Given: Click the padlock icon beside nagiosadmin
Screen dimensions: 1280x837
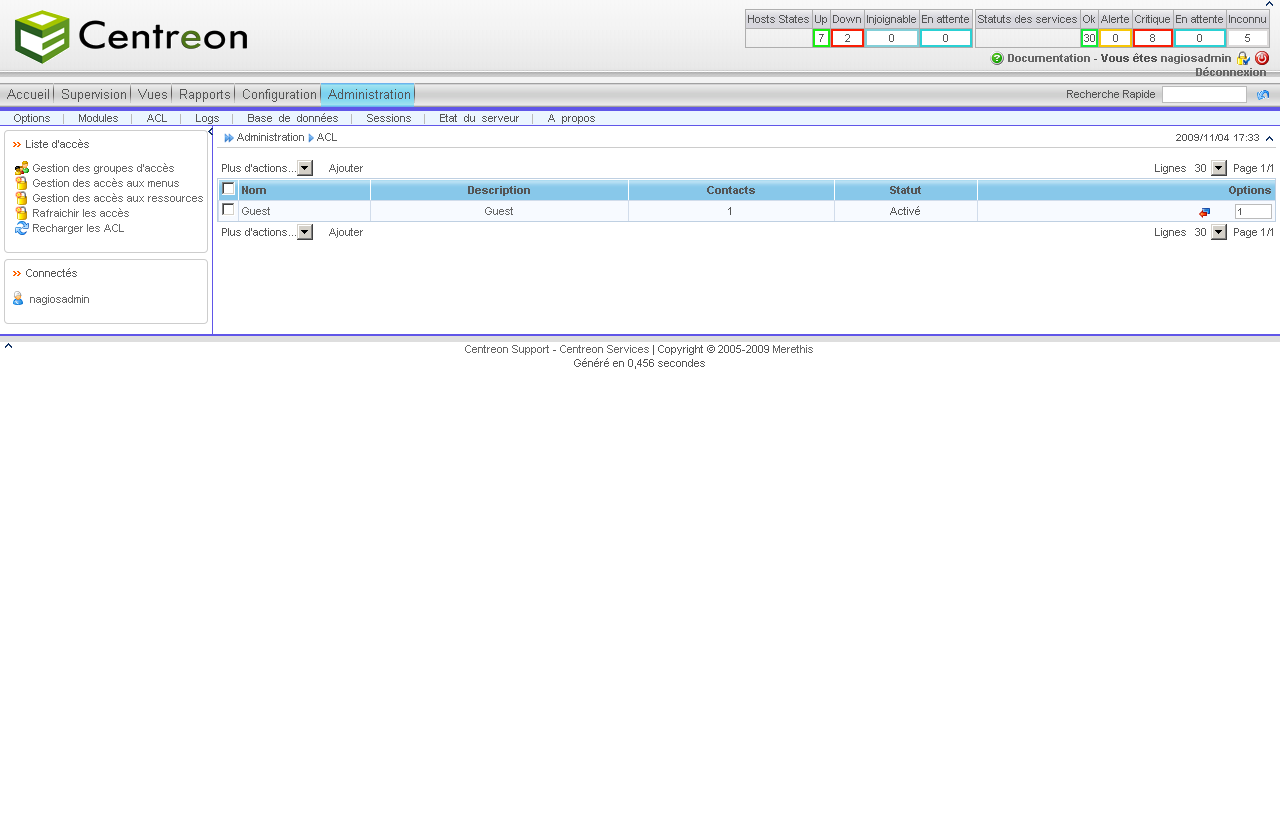Looking at the screenshot, I should pyautogui.click(x=1243, y=58).
